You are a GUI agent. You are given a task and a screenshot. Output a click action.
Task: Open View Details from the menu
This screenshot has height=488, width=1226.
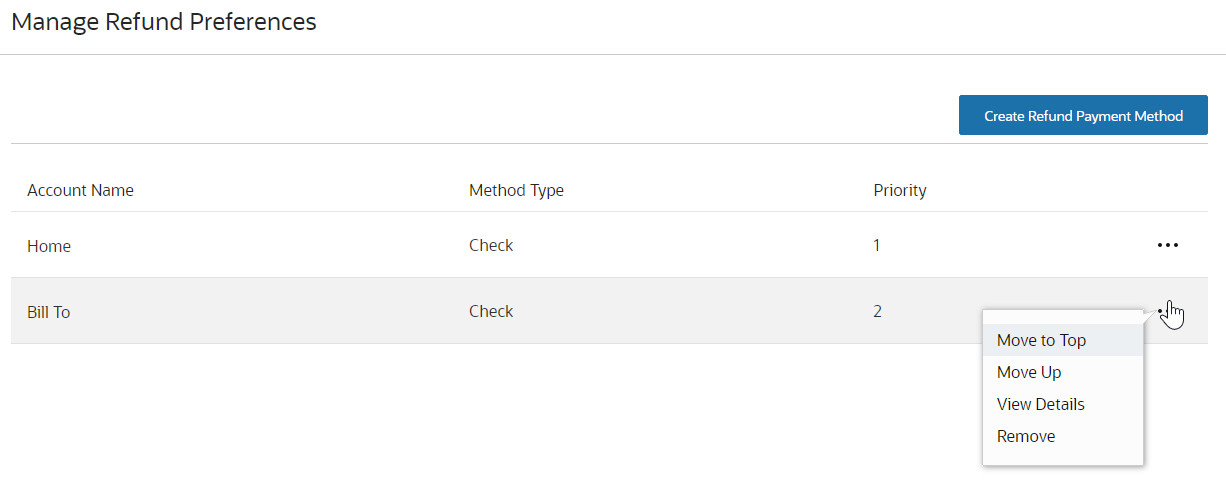pos(1040,404)
